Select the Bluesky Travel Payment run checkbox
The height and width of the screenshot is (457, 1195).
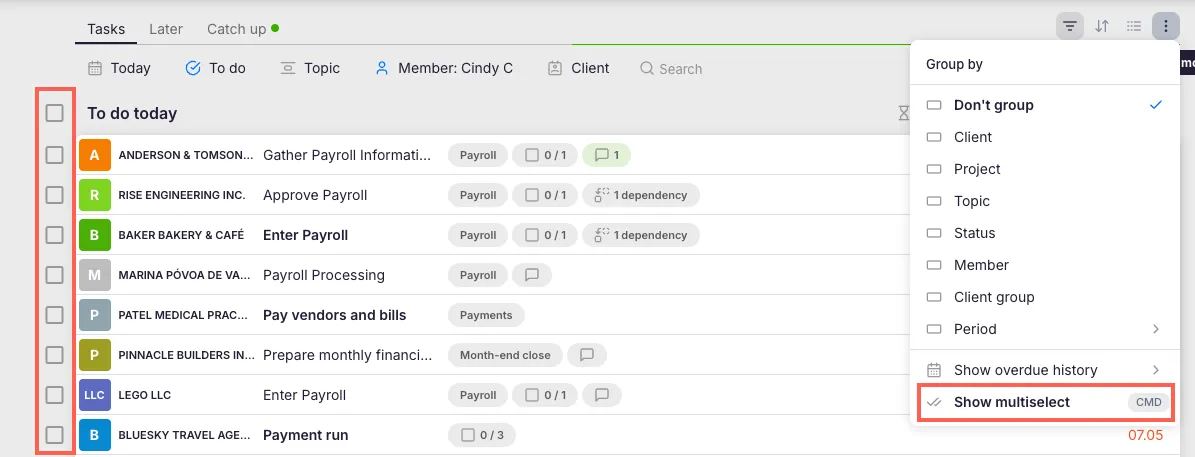pos(55,435)
